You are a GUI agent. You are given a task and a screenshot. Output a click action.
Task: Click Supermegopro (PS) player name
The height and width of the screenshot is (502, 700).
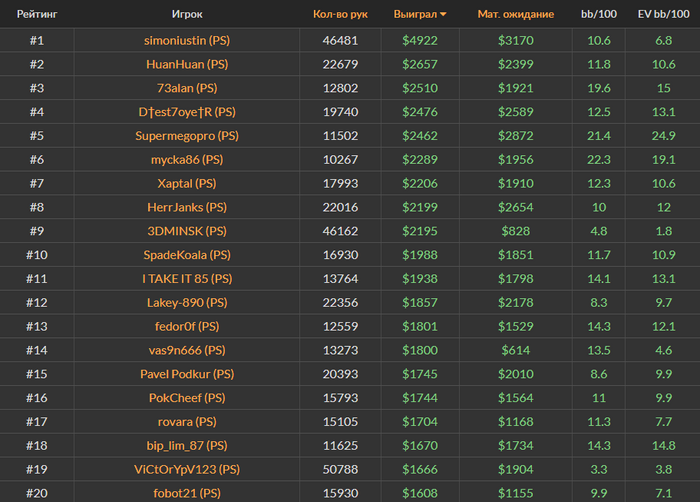[187, 136]
